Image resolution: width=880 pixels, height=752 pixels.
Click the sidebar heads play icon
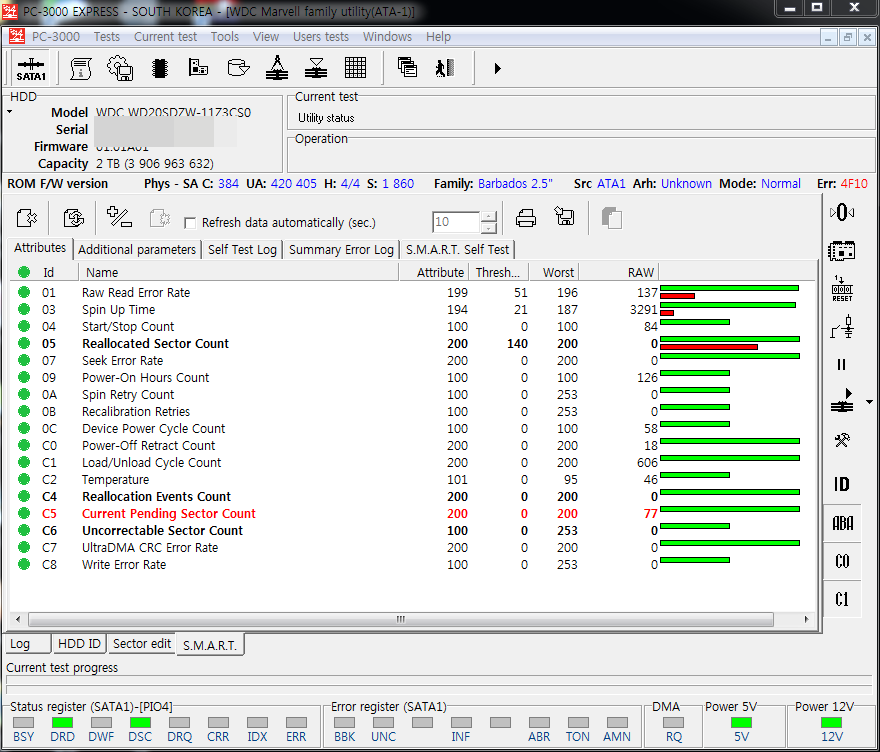[842, 401]
